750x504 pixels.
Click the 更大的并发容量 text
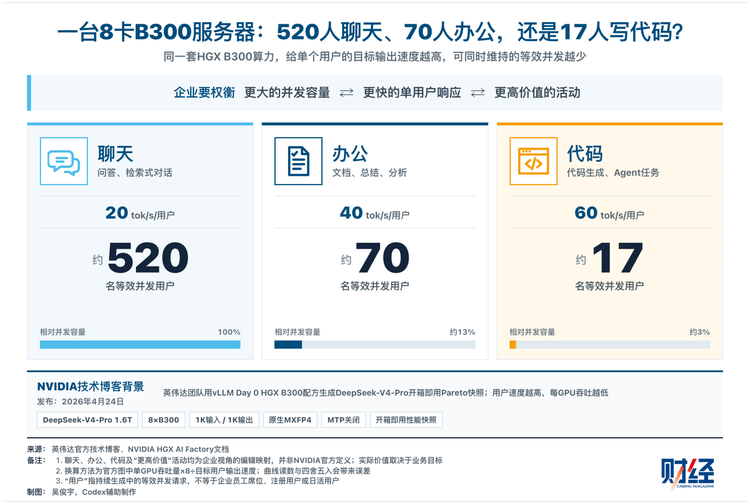287,92
